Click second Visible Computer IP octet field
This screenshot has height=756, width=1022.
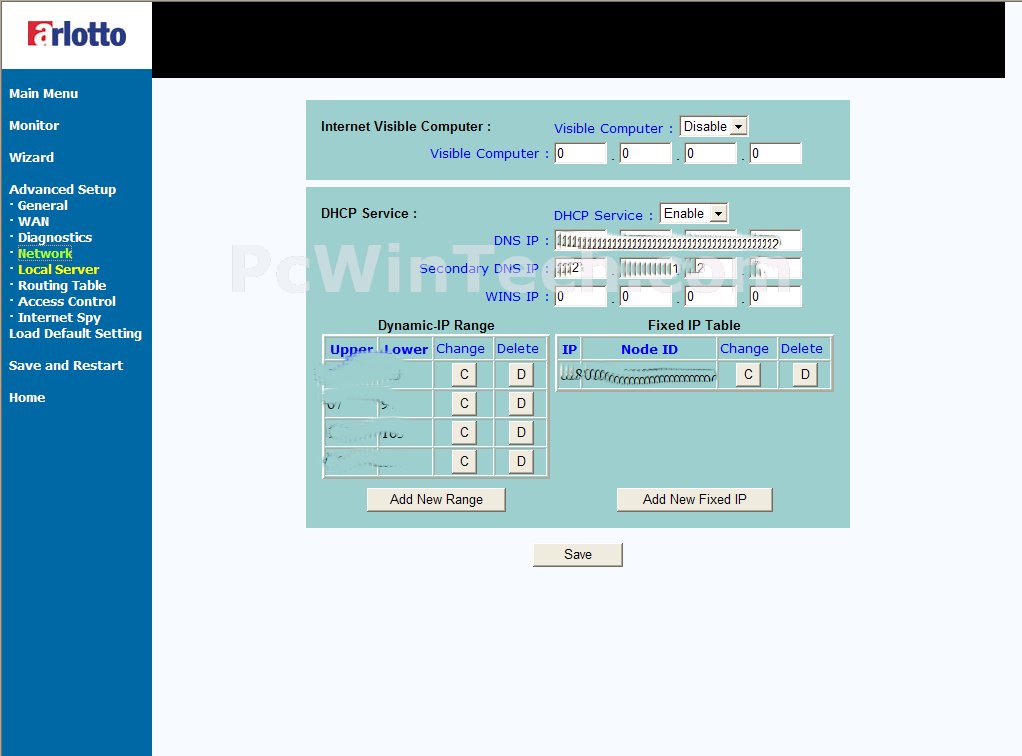[645, 154]
